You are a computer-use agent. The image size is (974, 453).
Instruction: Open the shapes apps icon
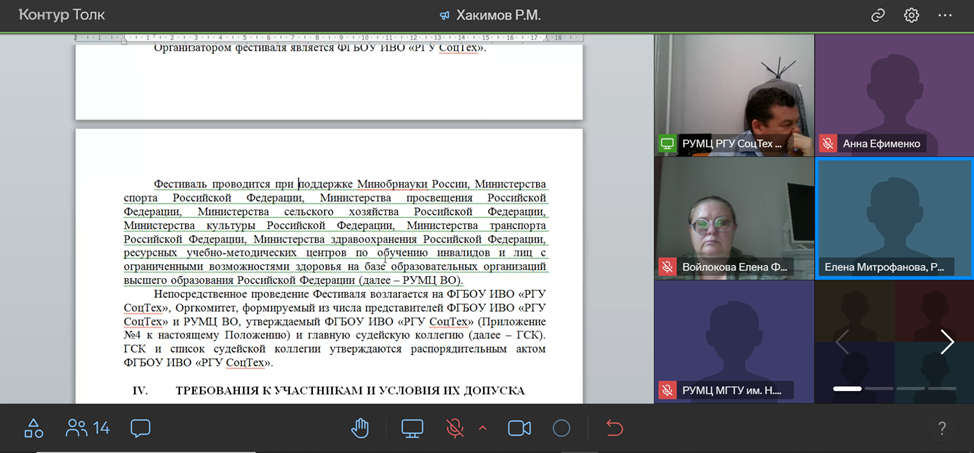tap(34, 428)
